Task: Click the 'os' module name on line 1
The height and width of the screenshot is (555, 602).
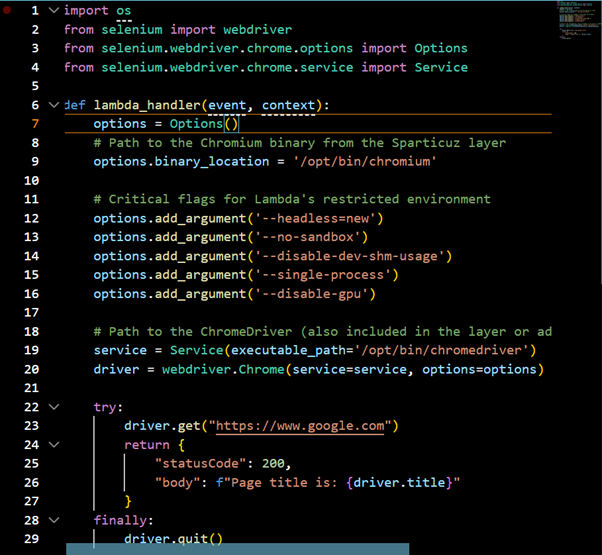Action: click(123, 10)
